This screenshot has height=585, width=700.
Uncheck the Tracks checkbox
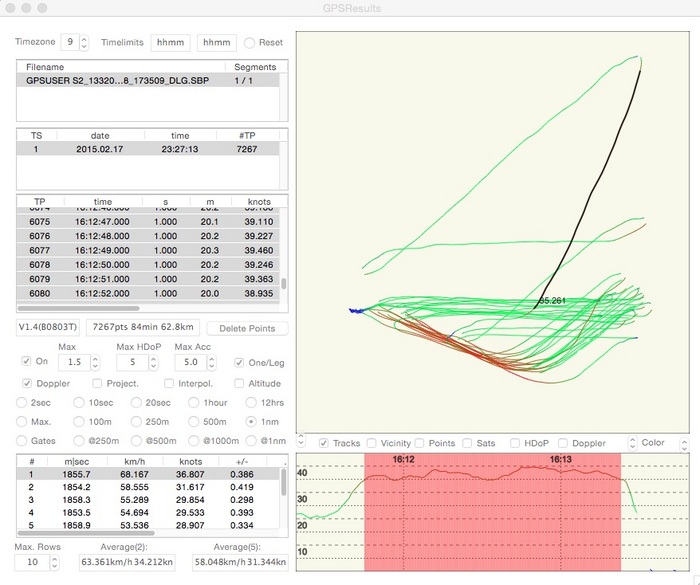(x=324, y=443)
